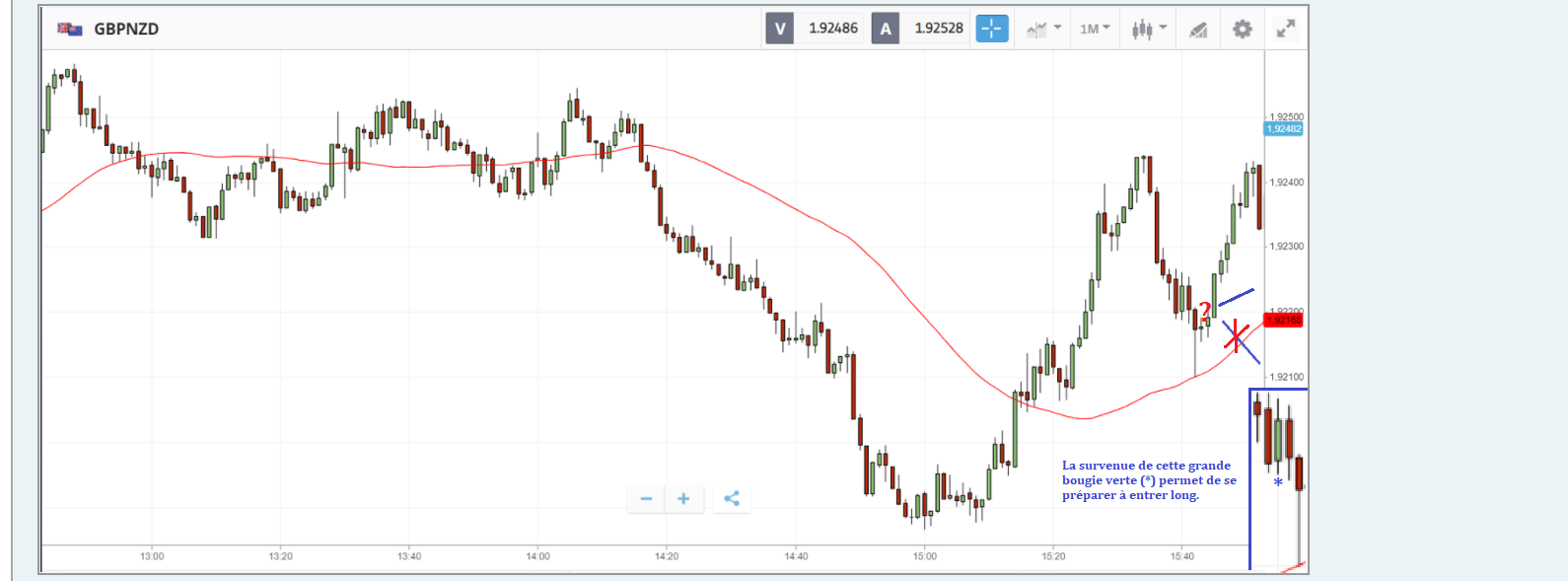
Task: Click the blue 1,92482 price label
Action: [x=1284, y=129]
